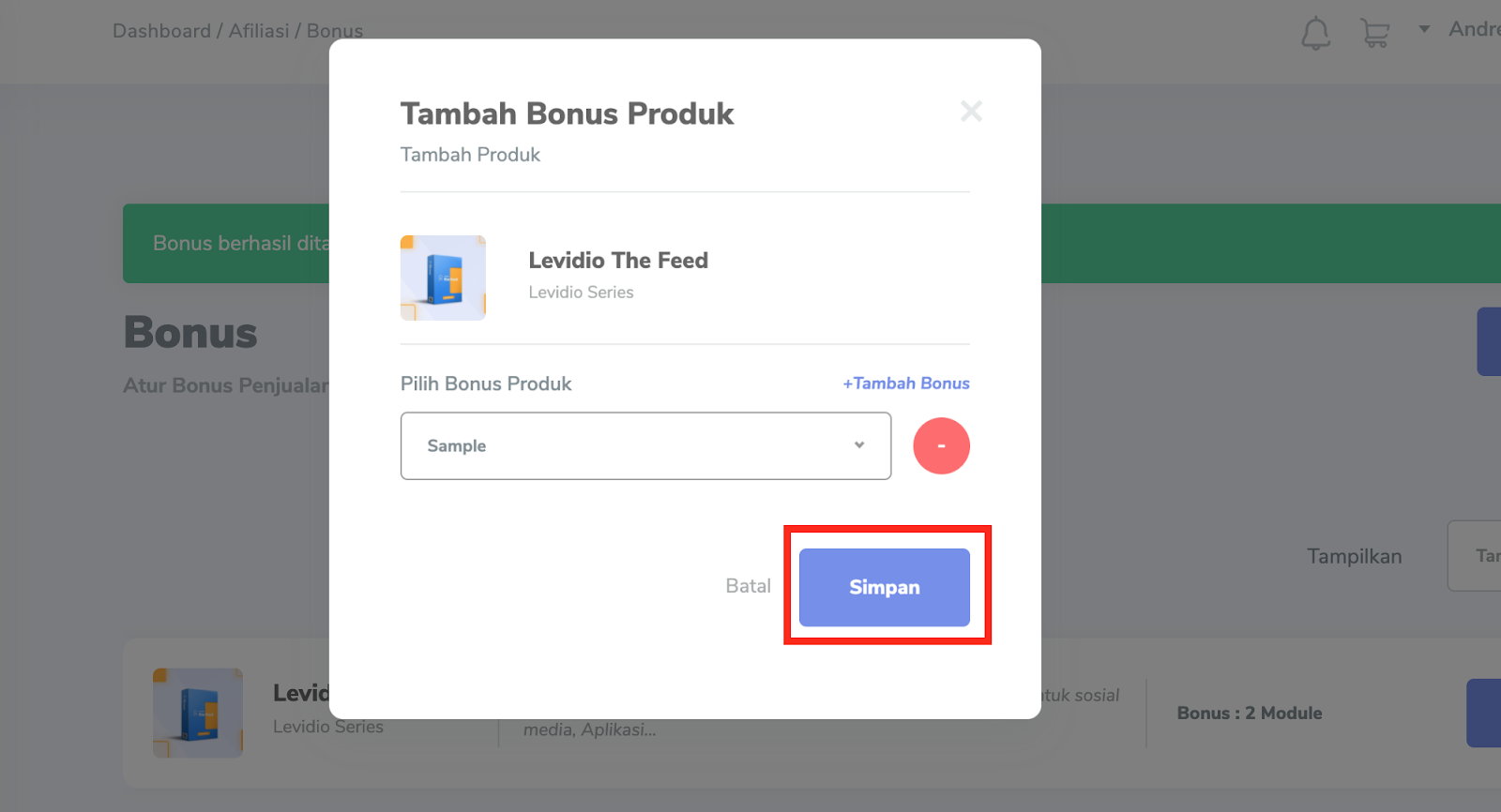Screen dimensions: 1501x812
Task: Click the Levidio The Feed product thumbnail
Action: pos(443,278)
